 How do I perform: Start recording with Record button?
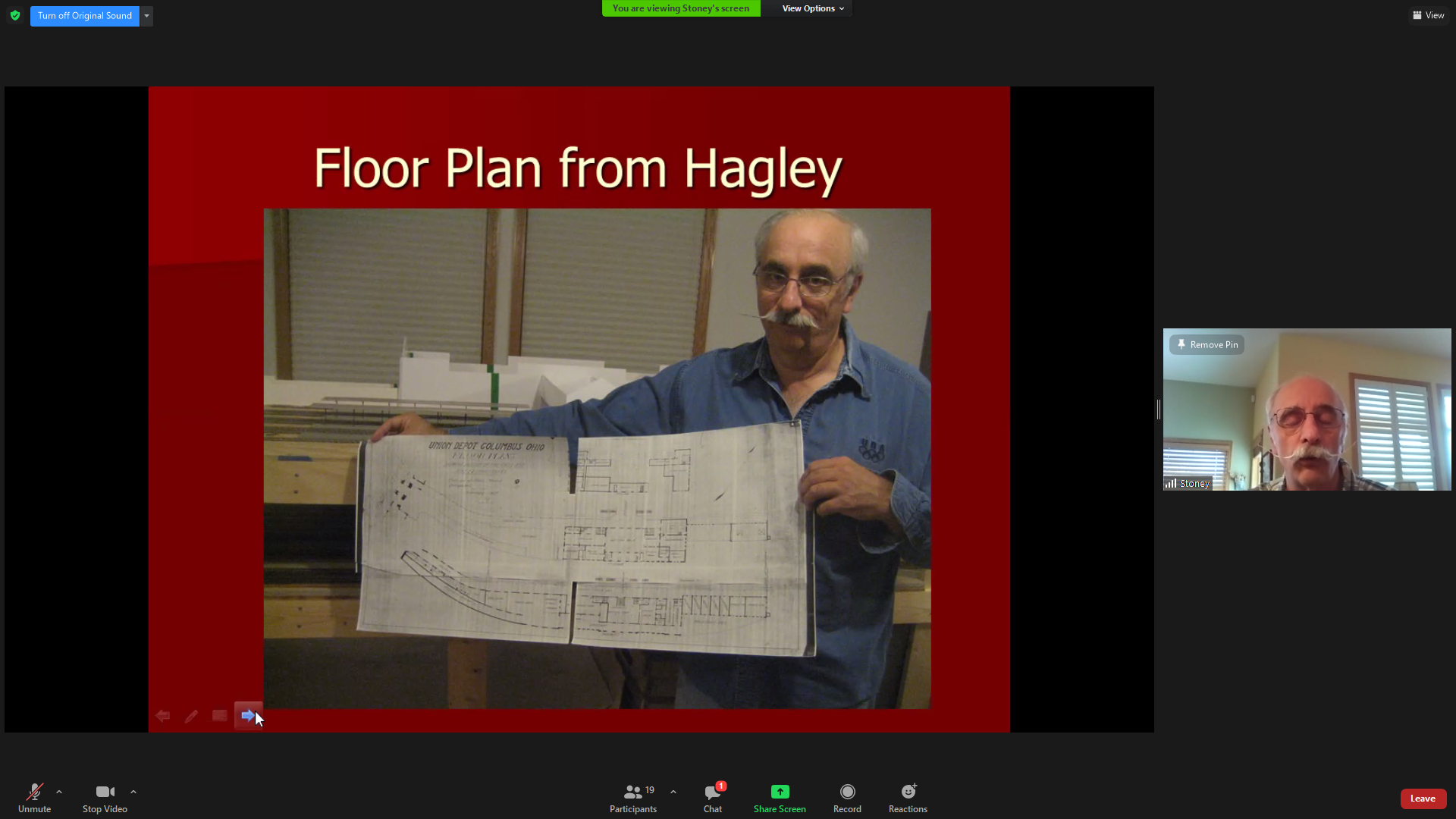[847, 798]
